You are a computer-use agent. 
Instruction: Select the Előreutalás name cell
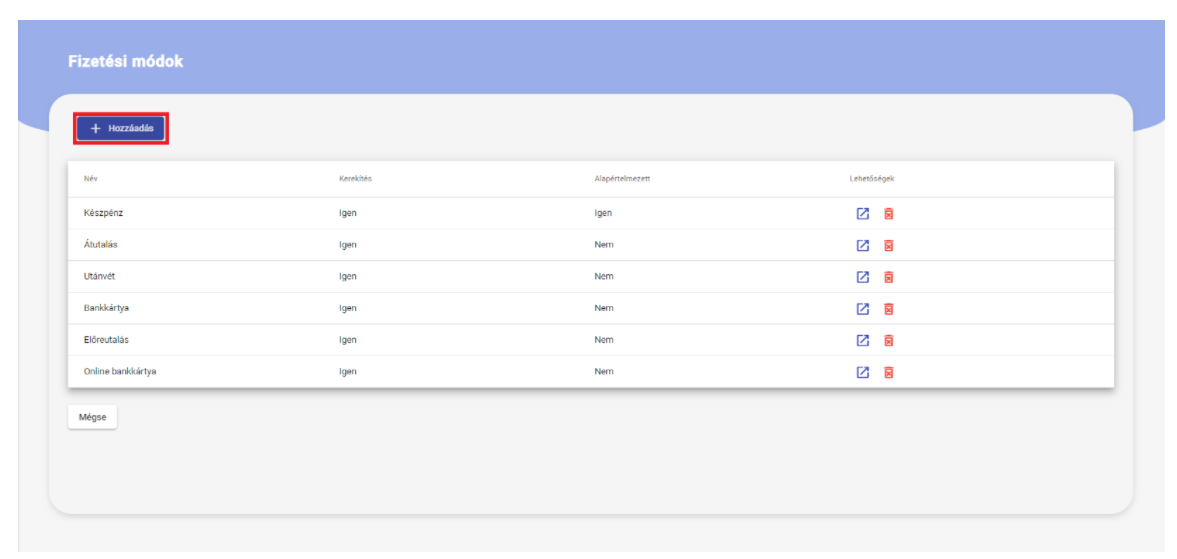tap(107, 339)
